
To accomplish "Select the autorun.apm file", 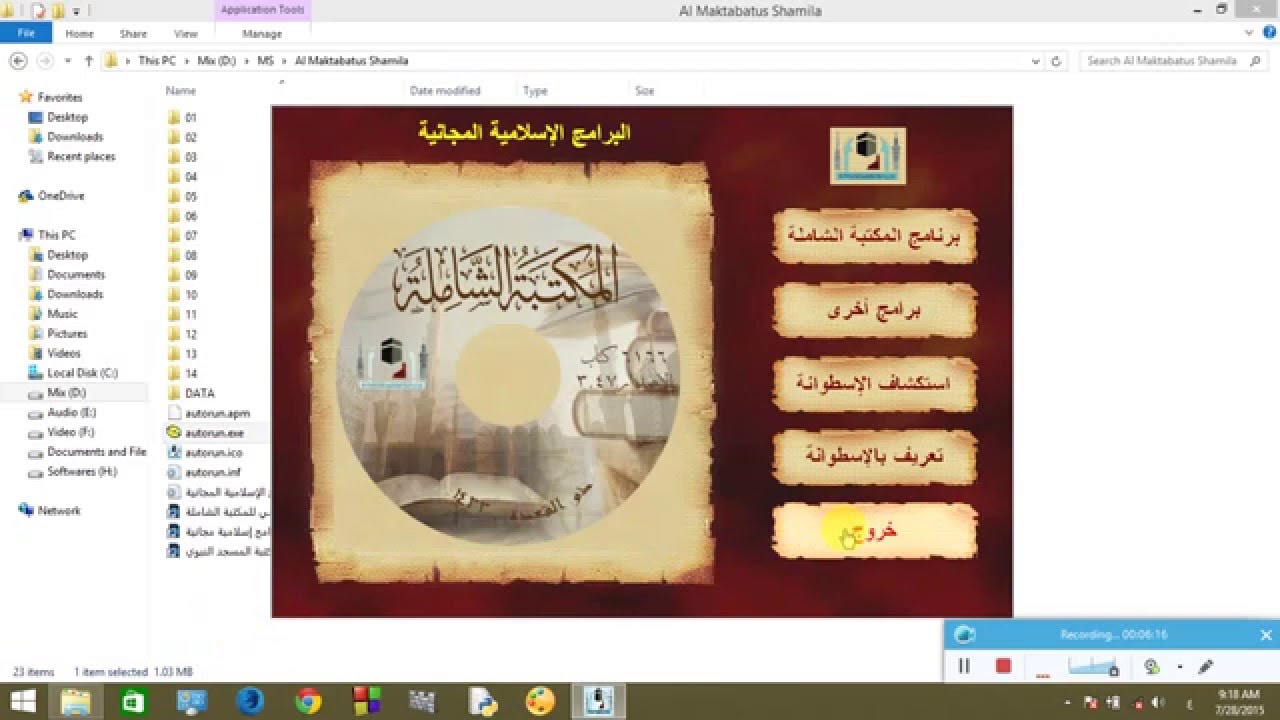I will coord(209,412).
